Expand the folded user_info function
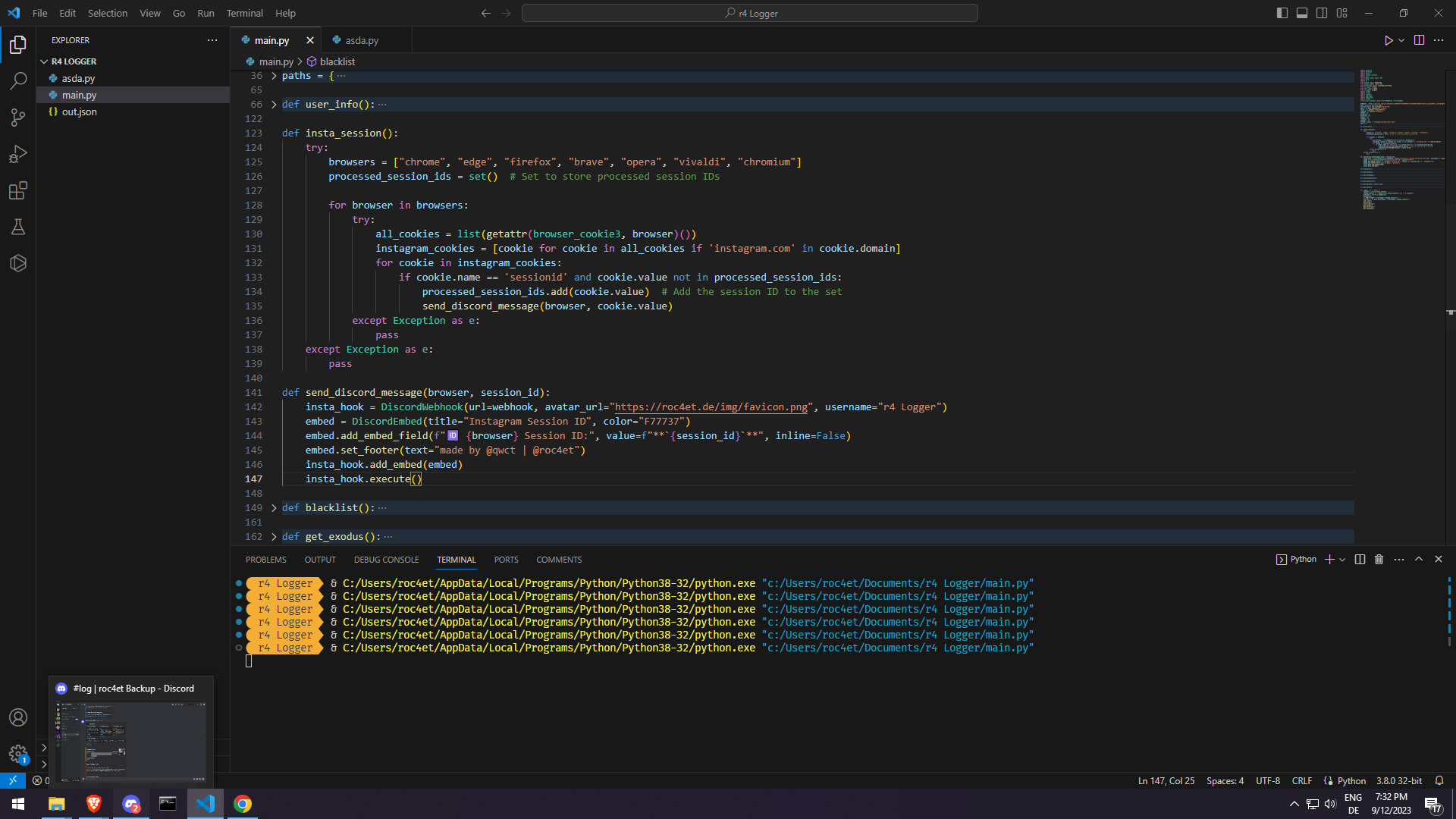The width and height of the screenshot is (1456, 819). (x=274, y=105)
